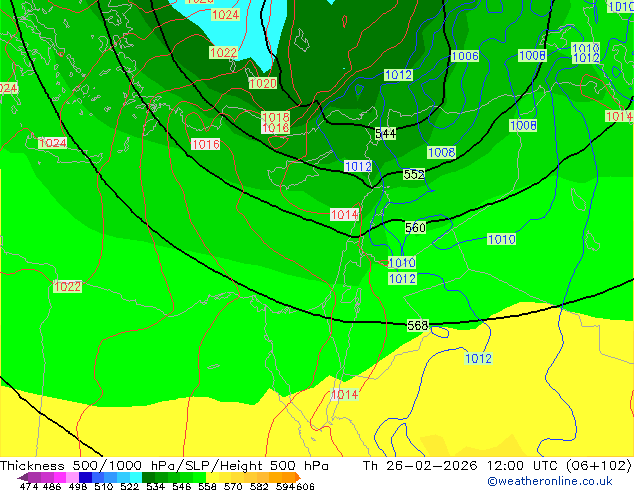Pick the bright yellow legend swatch at 558
The width and height of the screenshot is (634, 490).
[x=212, y=477]
